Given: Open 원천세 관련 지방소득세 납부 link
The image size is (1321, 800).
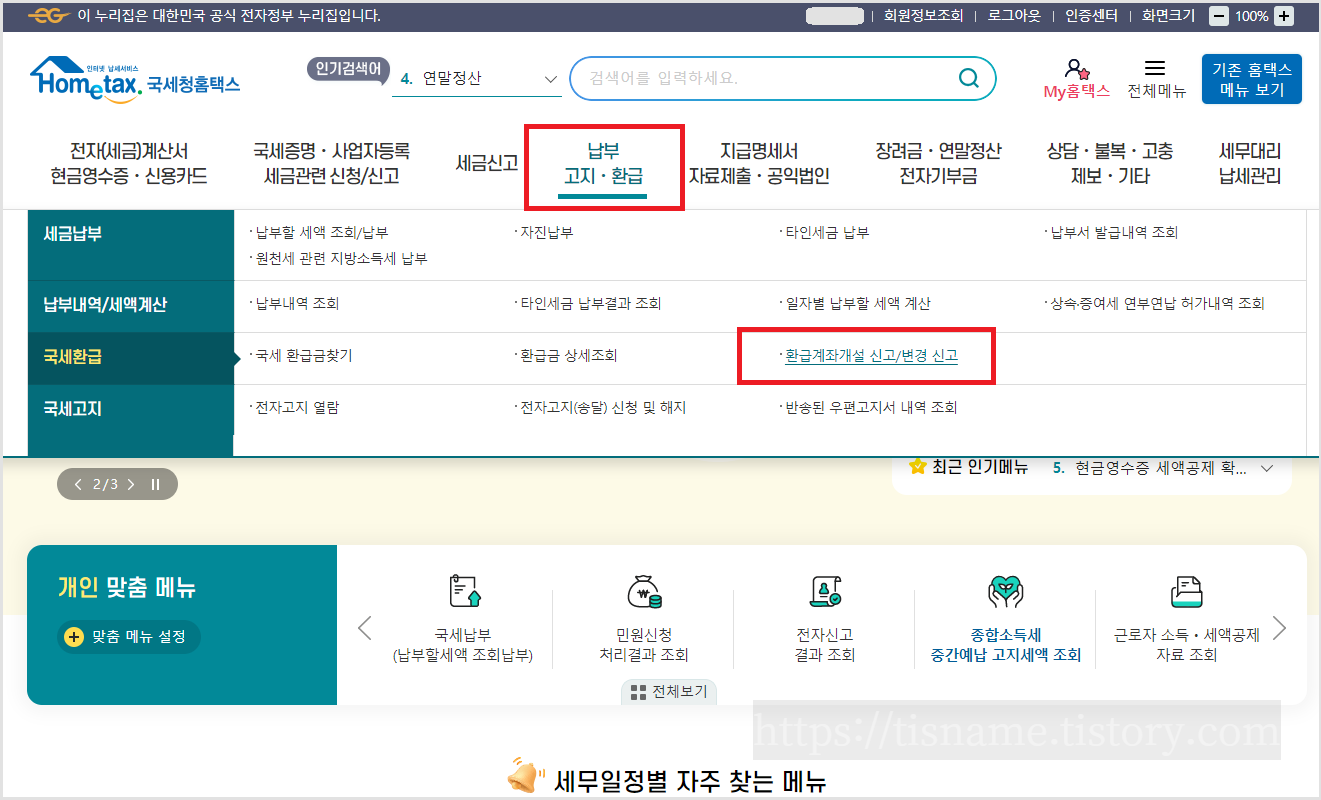Looking at the screenshot, I should pos(341,259).
